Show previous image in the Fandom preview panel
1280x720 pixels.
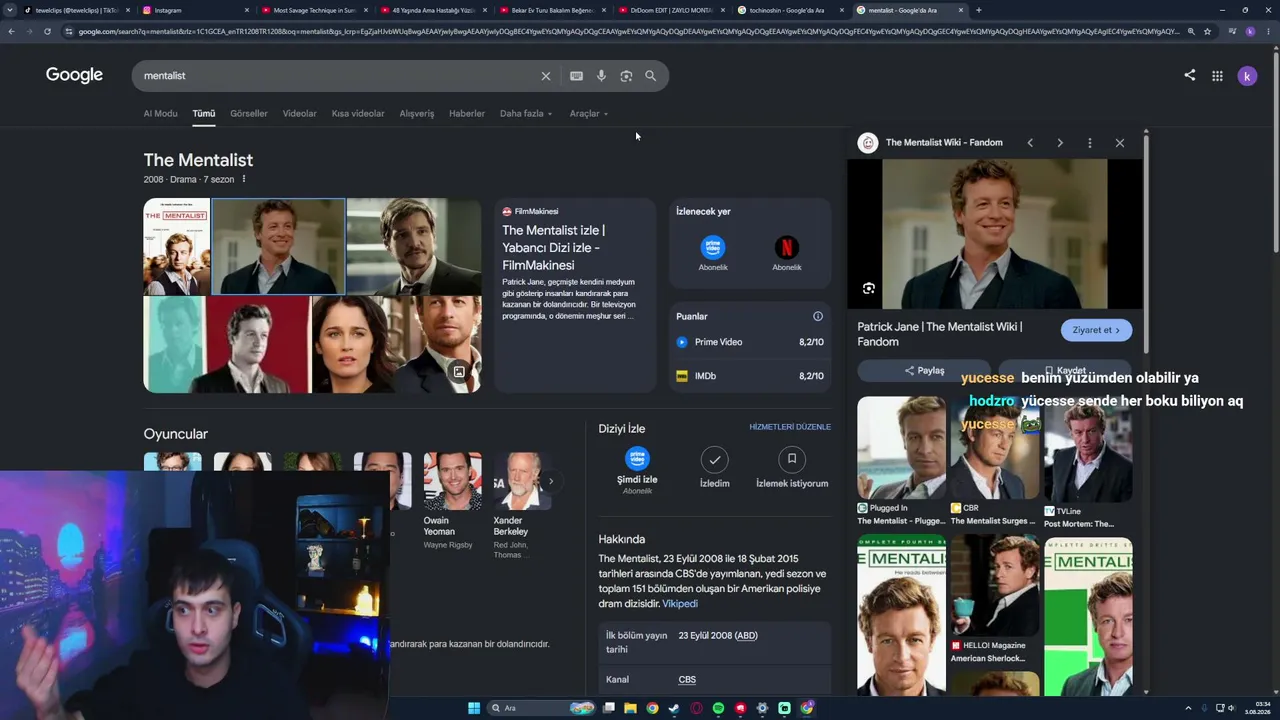[x=1030, y=143]
